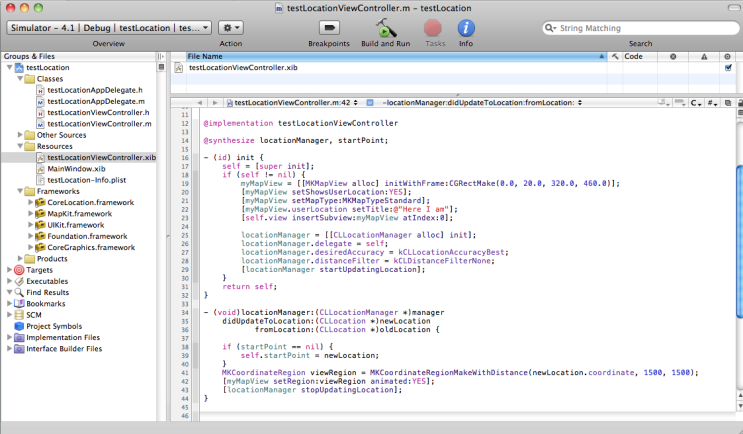Click the bookmarks popup icon in navigation bar
The image size is (743, 434).
(664, 103)
